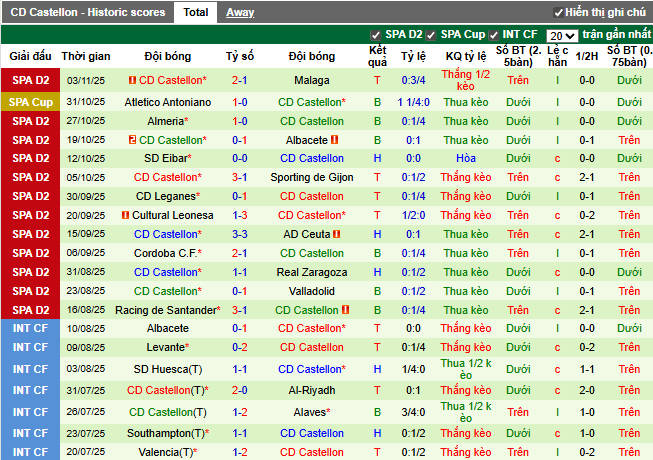Click the date 15/09/25

point(86,234)
